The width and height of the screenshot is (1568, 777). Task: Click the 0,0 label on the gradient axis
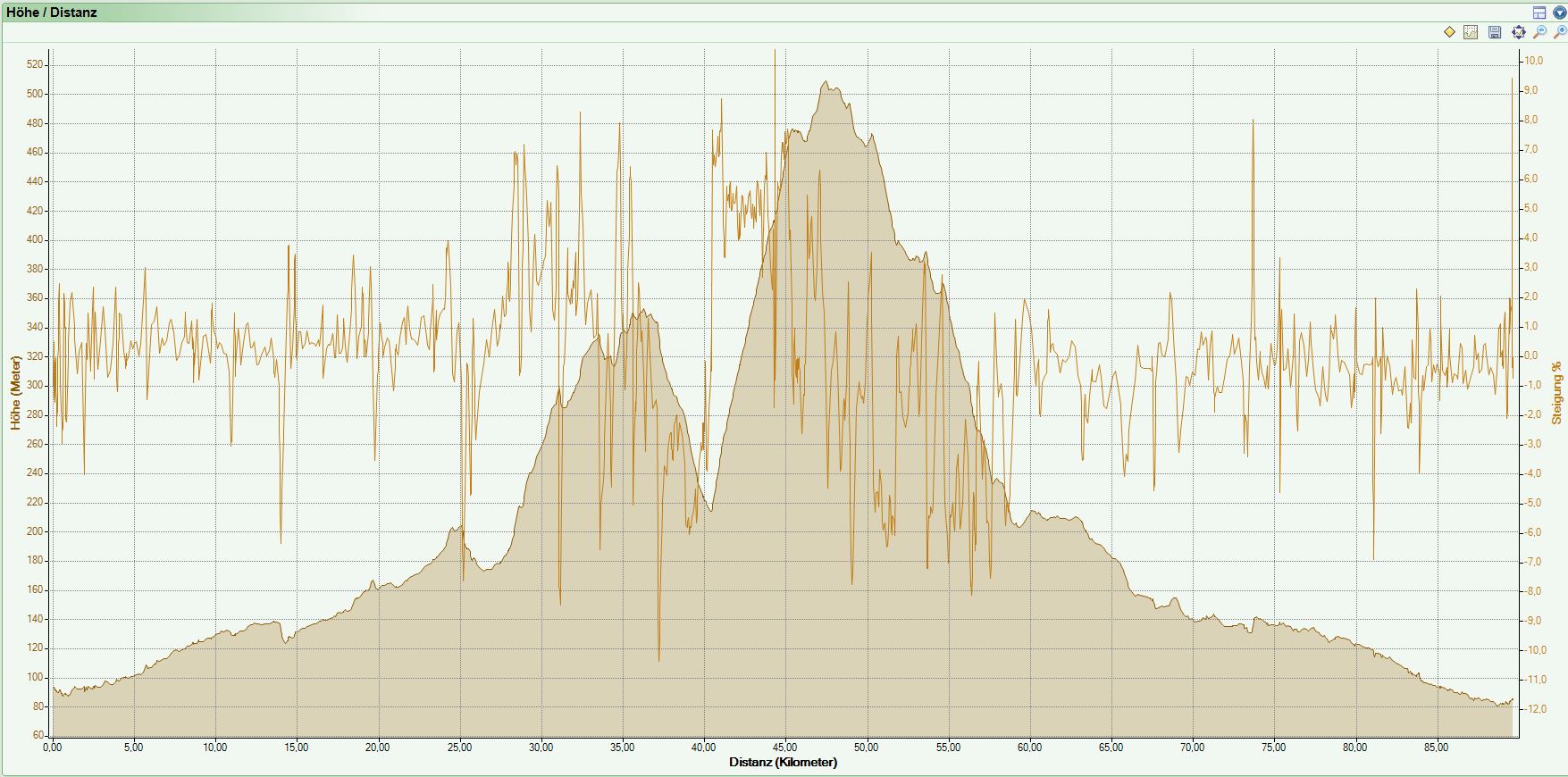click(1531, 355)
